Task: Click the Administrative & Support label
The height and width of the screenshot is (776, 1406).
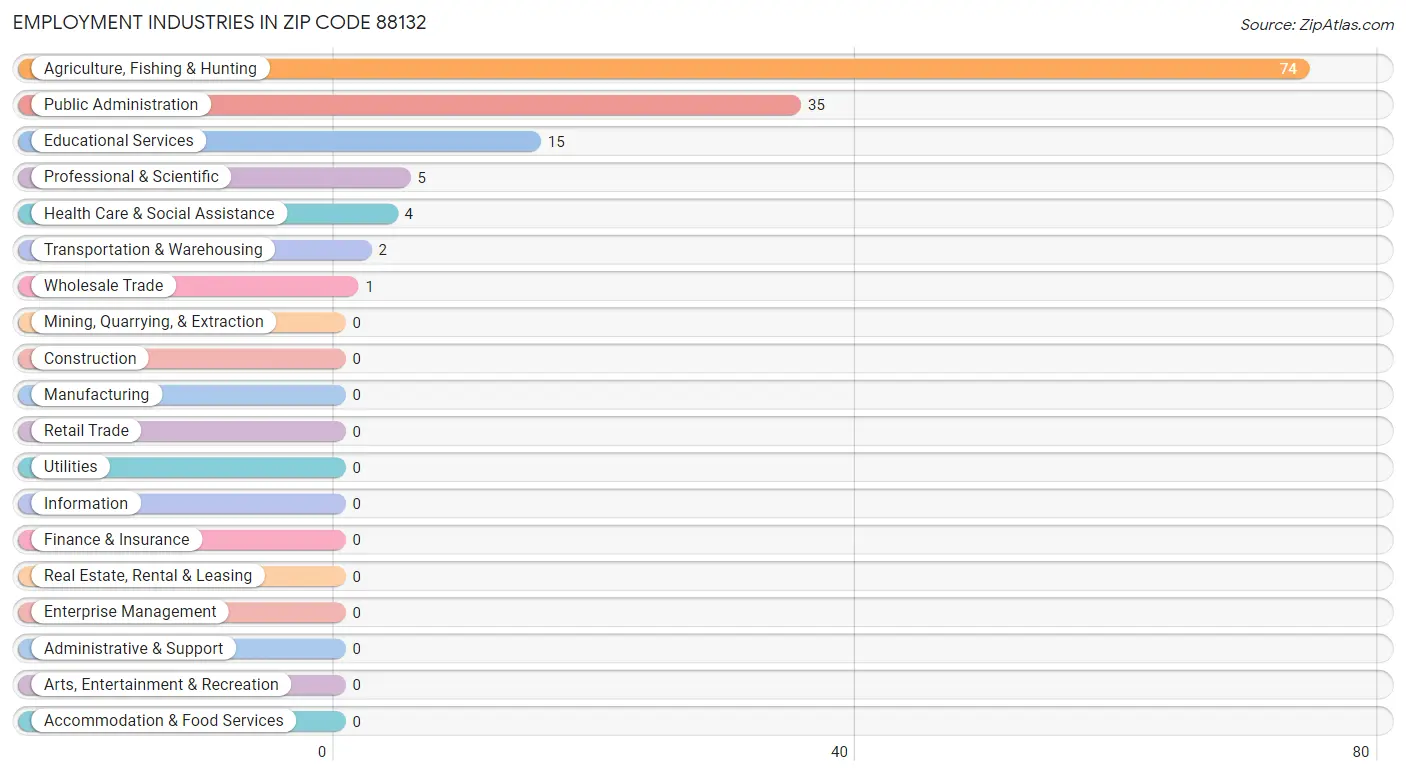Action: click(x=134, y=649)
